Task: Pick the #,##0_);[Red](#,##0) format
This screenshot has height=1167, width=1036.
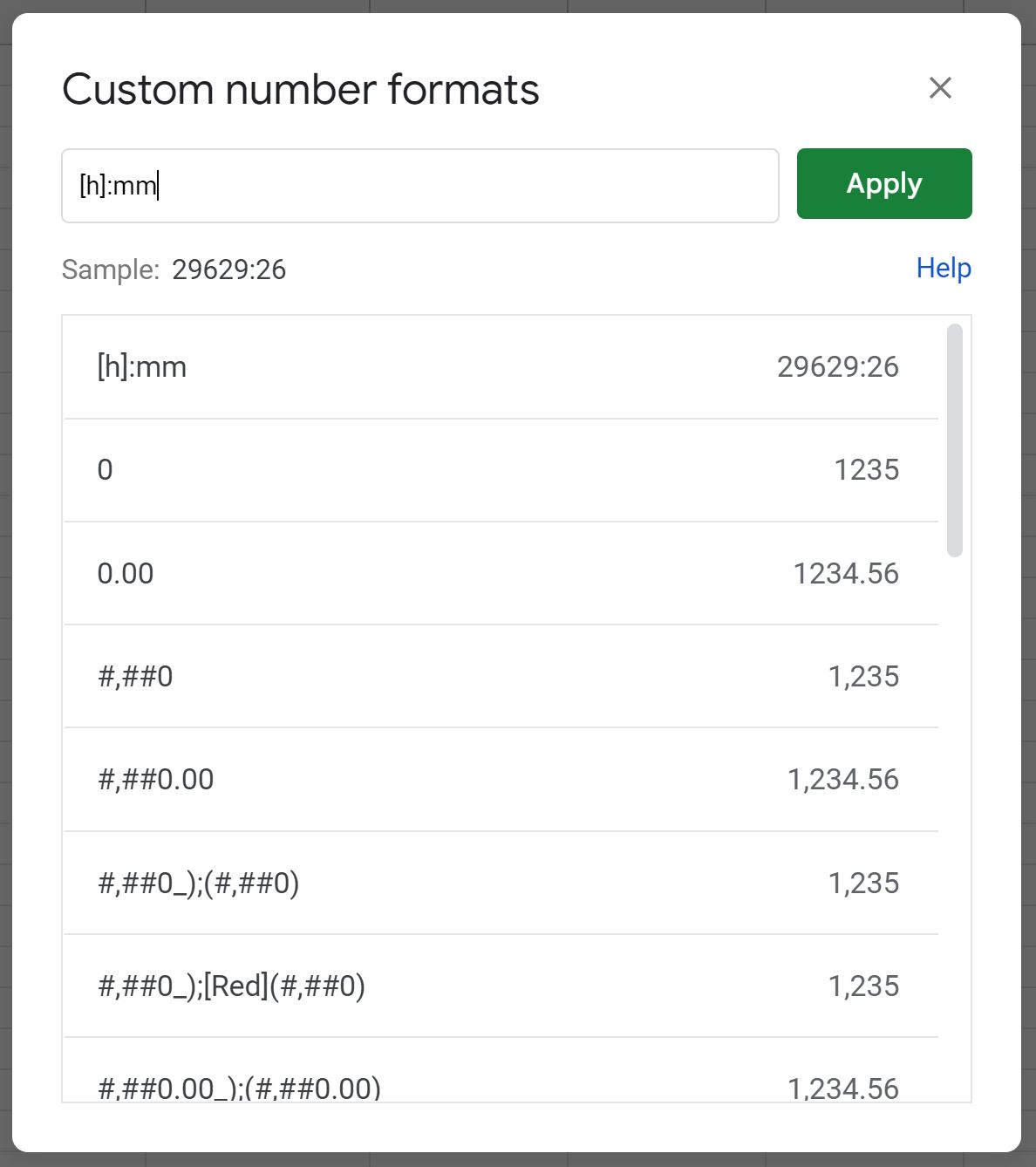Action: point(501,986)
